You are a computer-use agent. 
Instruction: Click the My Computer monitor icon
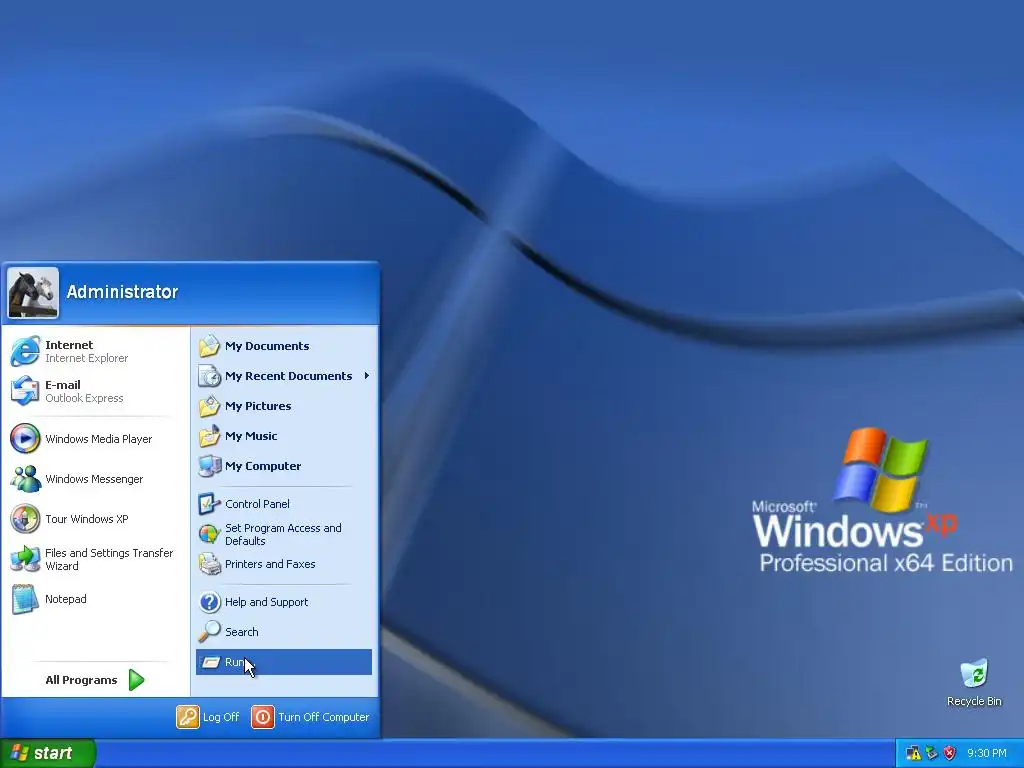pyautogui.click(x=210, y=466)
